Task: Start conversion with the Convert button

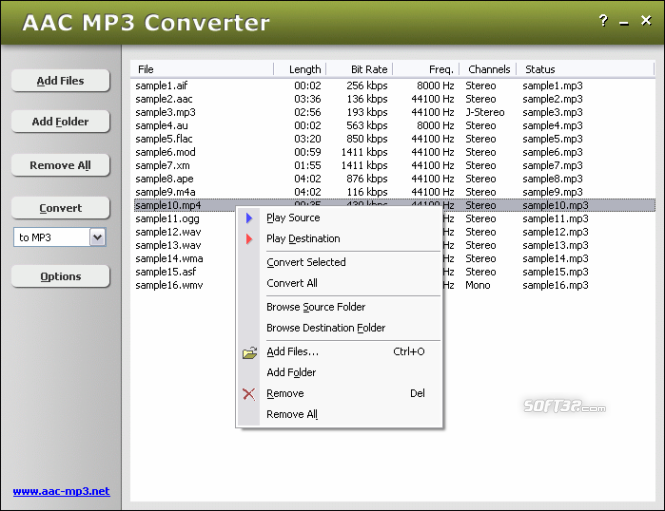Action: click(x=60, y=208)
